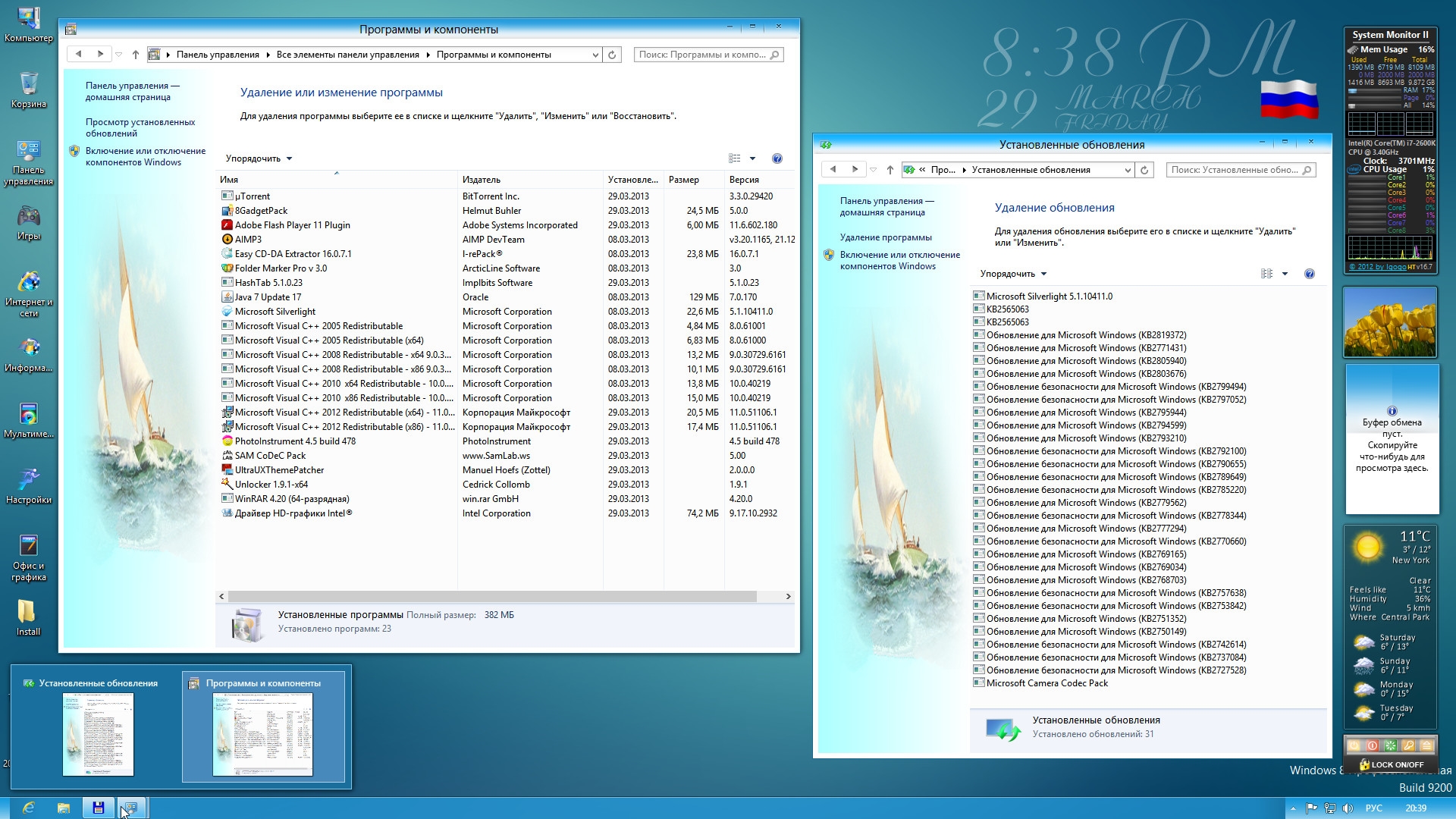Screen dimensions: 1456x819
Task: Open the Компьютер desktop icon
Action: (x=29, y=24)
